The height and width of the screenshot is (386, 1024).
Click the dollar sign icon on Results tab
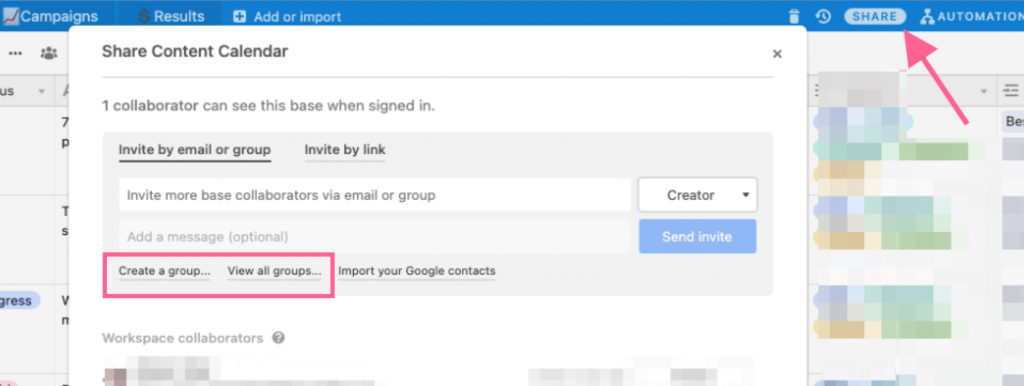[145, 16]
